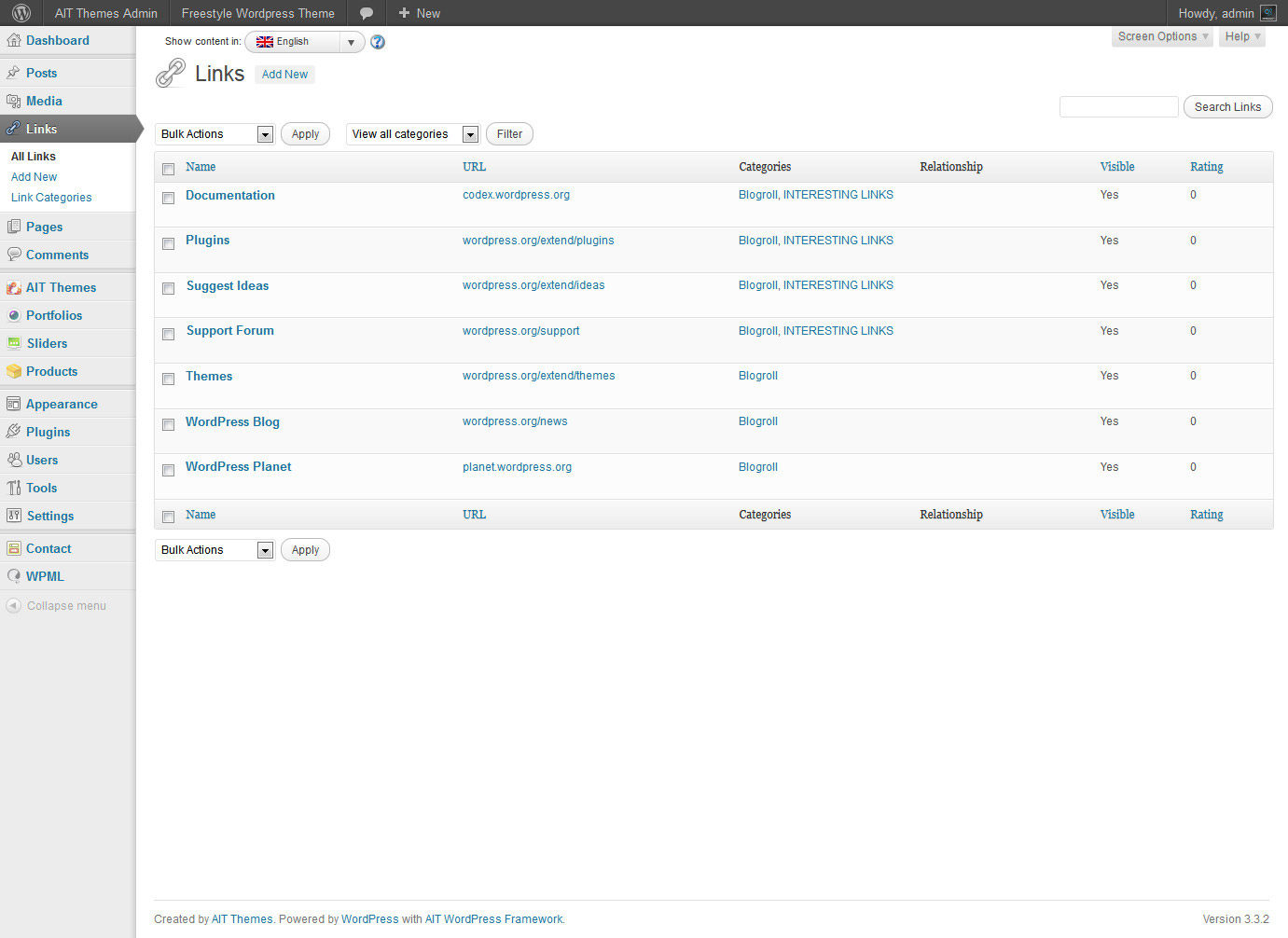Click AIT WordPress Framework footer link

coord(494,919)
